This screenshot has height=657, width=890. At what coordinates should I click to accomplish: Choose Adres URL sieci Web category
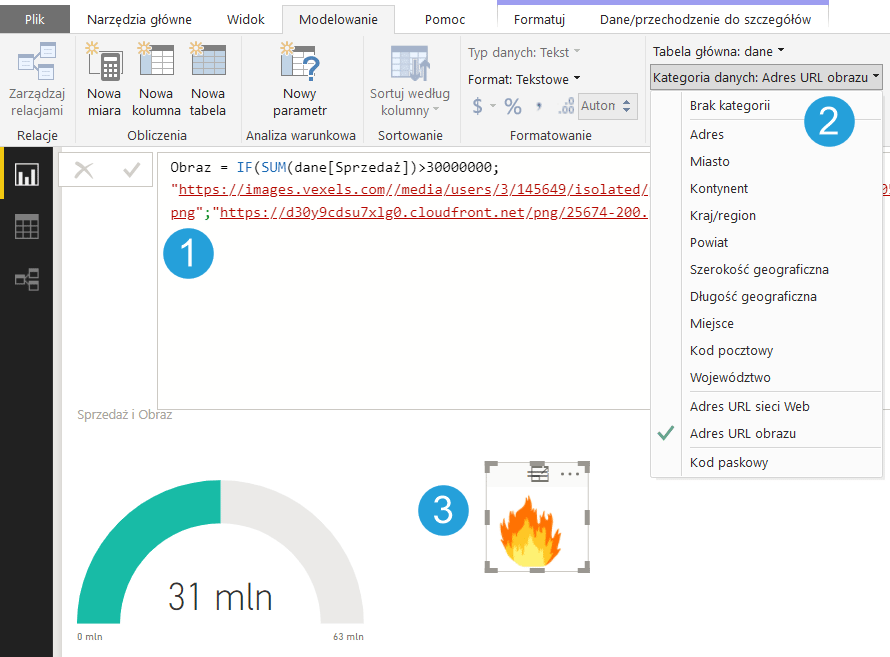(749, 407)
